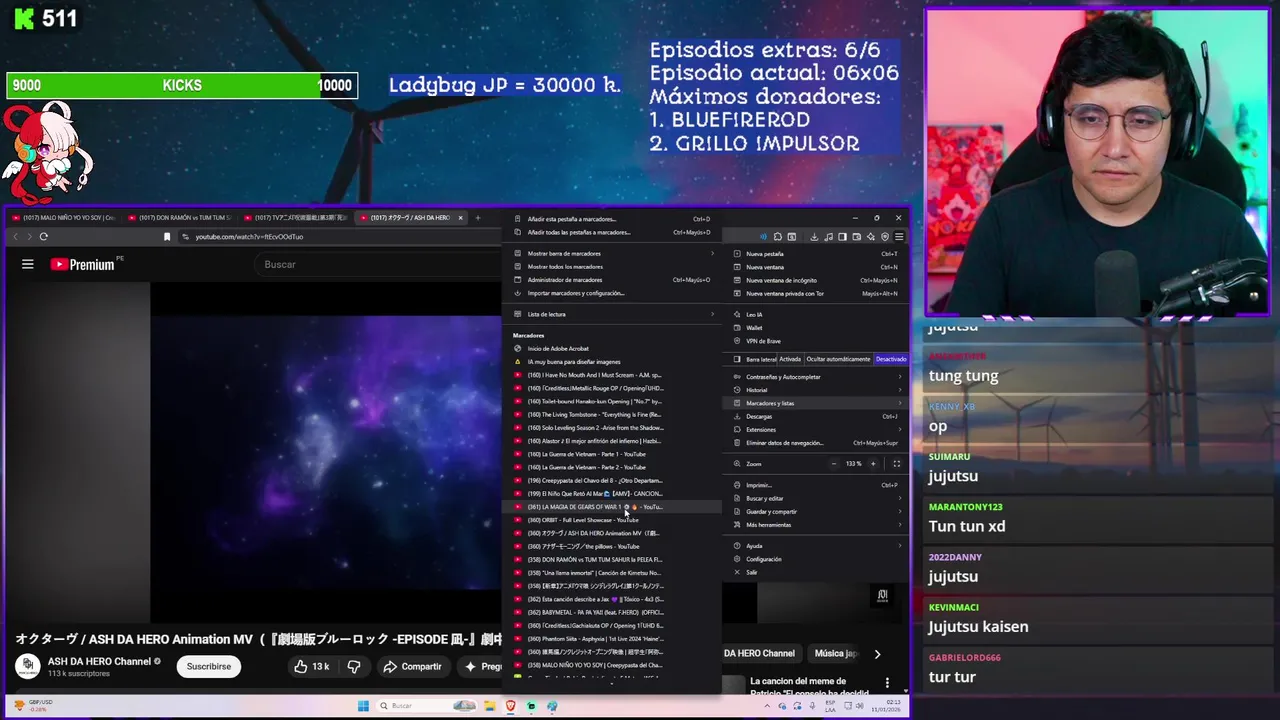
Task: Click the KICKS goal progress bar overlay
Action: coord(182,86)
